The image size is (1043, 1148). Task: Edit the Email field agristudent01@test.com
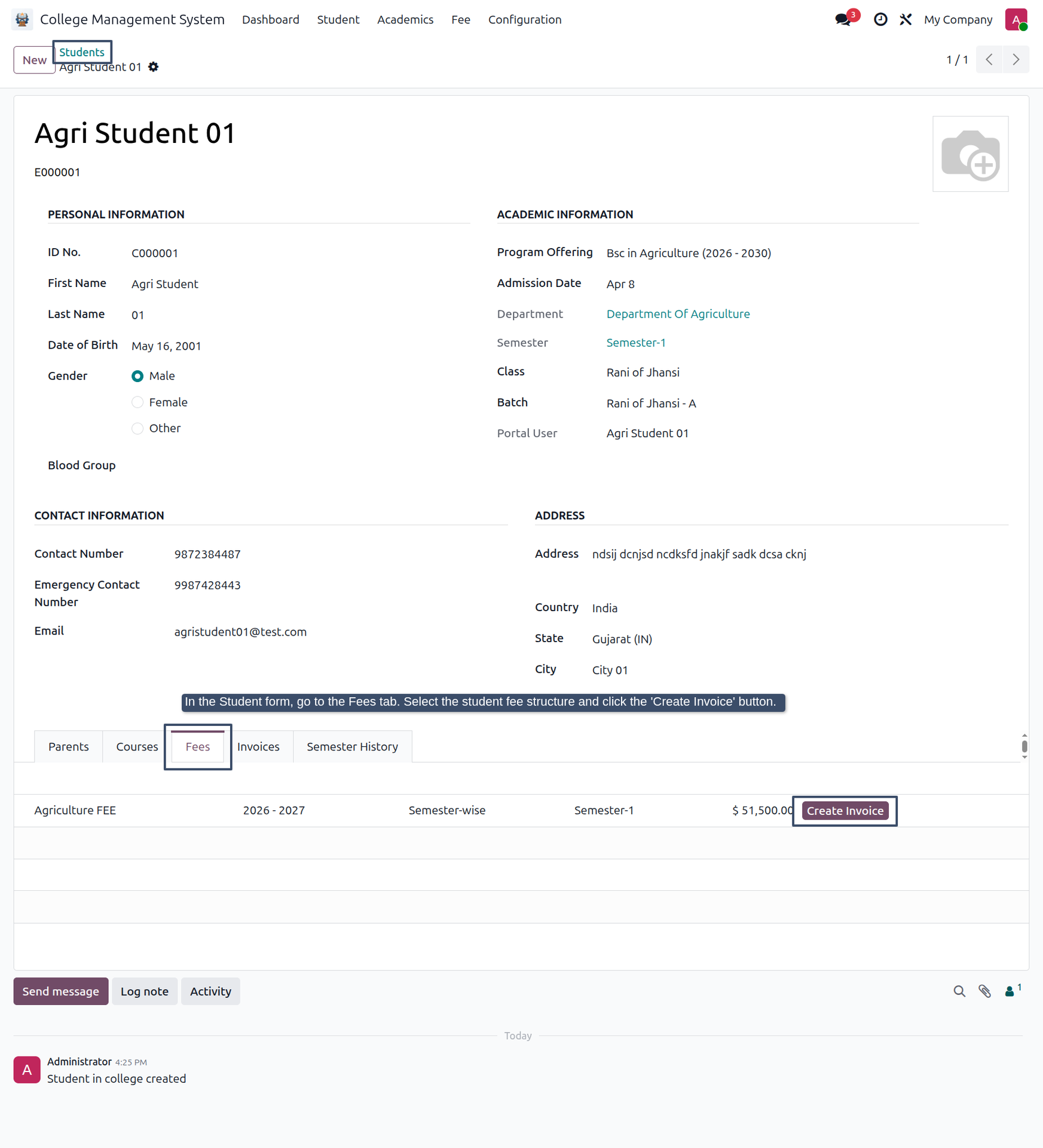tap(340, 632)
